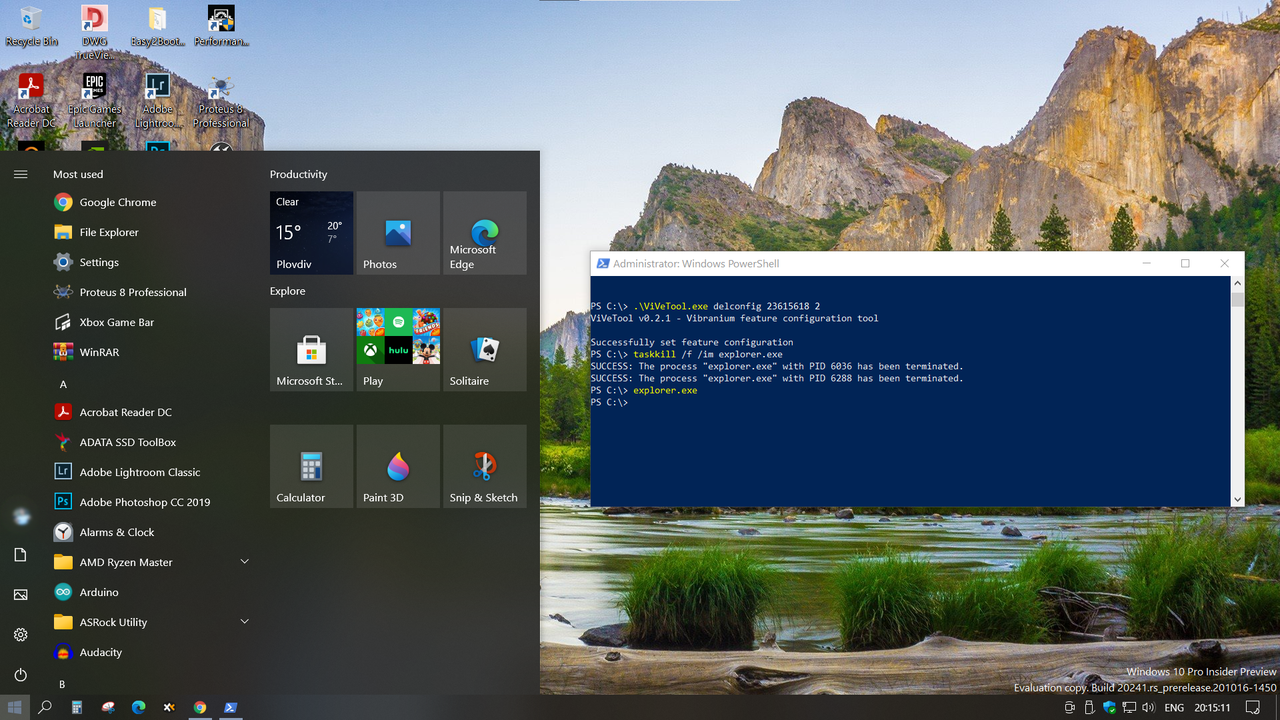Open Documents icon in Start sidebar
Image resolution: width=1280 pixels, height=720 pixels.
20,555
